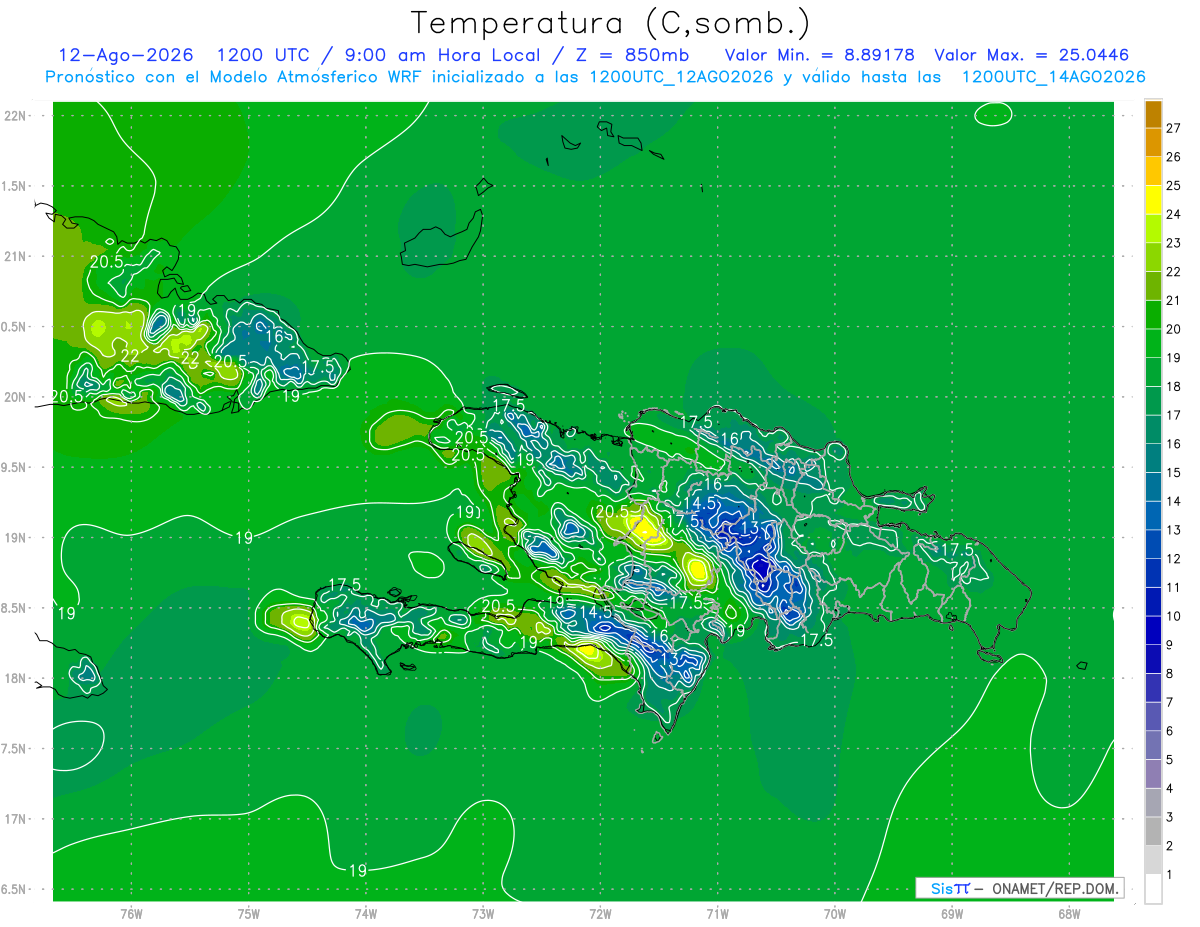Click the "19N" latitude axis label
This screenshot has height=927, width=1200.
14,538
